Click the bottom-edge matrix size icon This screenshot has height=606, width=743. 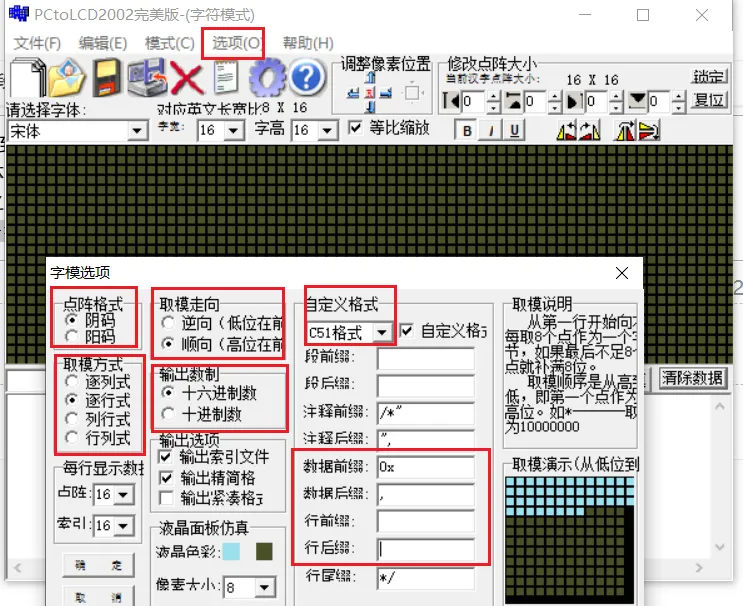point(637,101)
